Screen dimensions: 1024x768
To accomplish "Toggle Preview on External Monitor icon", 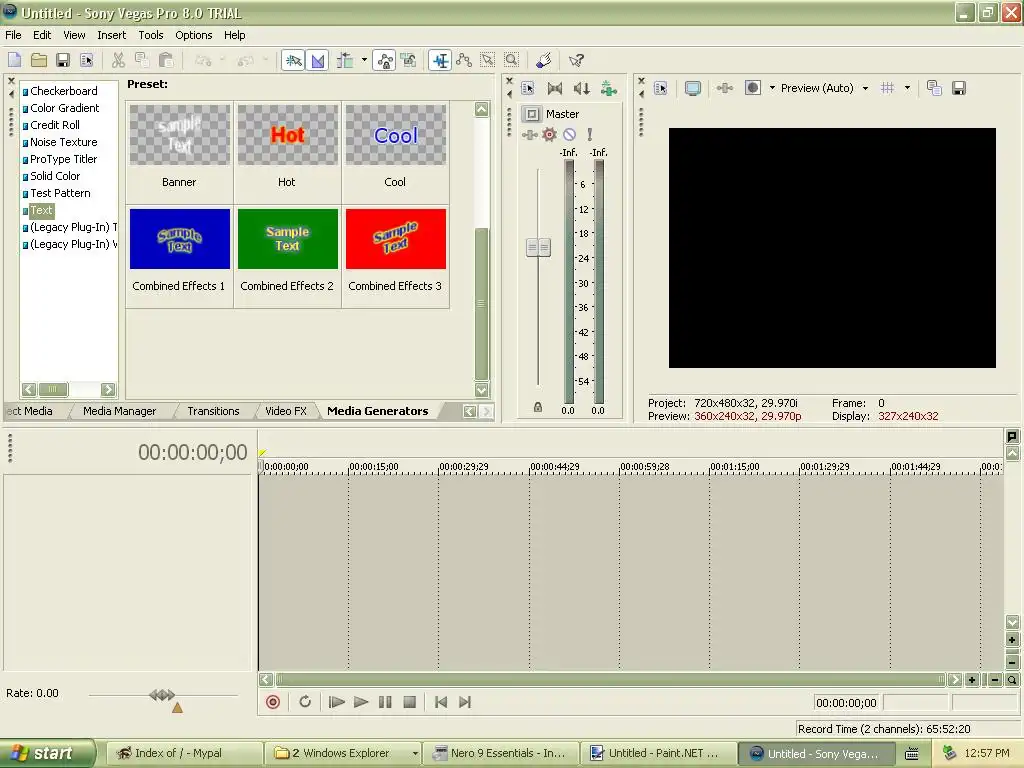I will point(692,88).
